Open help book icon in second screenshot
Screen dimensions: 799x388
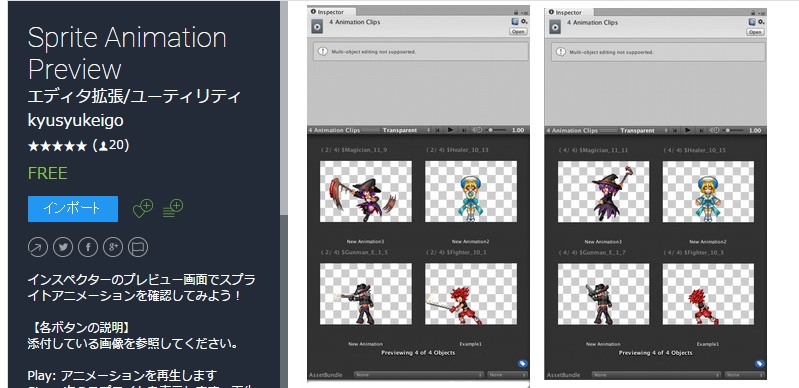pyautogui.click(x=753, y=22)
